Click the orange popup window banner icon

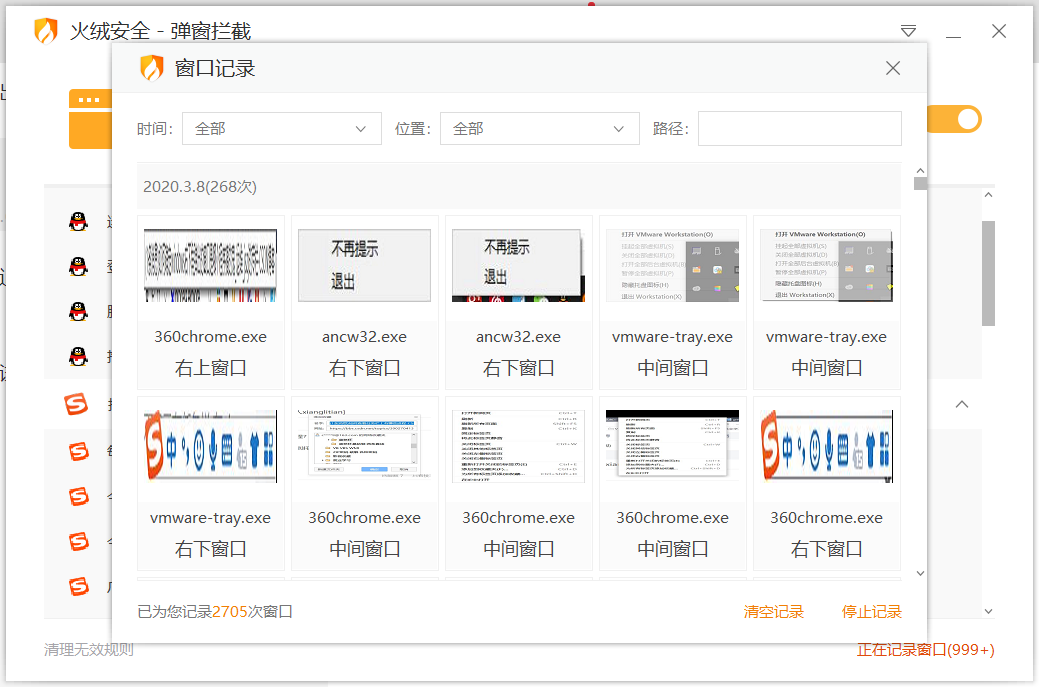click(91, 119)
